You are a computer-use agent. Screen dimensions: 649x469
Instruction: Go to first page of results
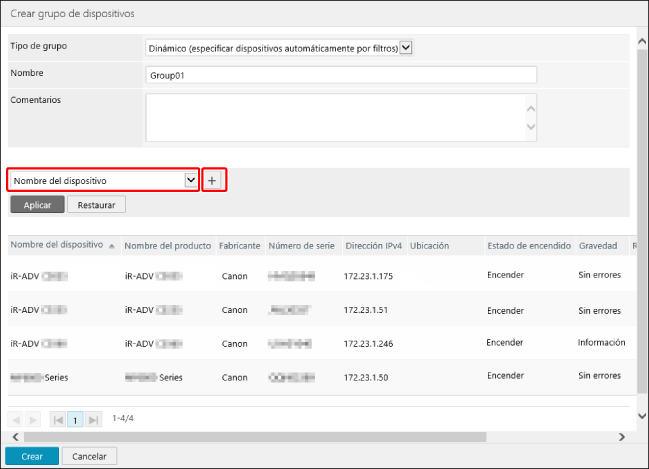[x=58, y=419]
